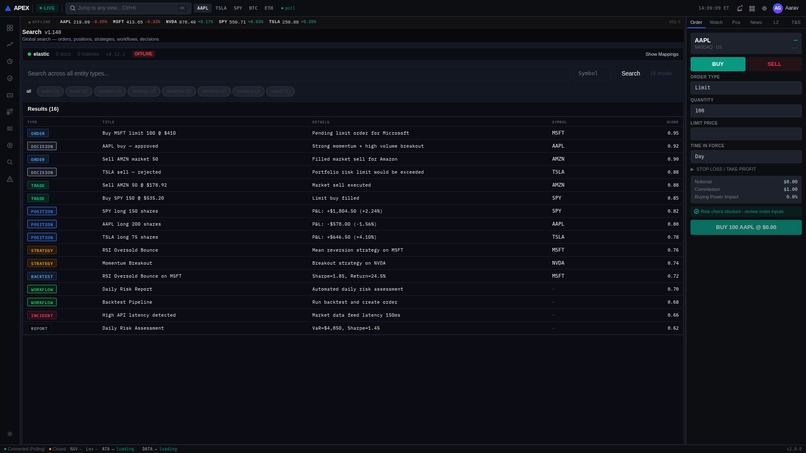Screen dimensions: 806x453
Task: Open the layout grid icon in top bar
Action: coord(752,8)
